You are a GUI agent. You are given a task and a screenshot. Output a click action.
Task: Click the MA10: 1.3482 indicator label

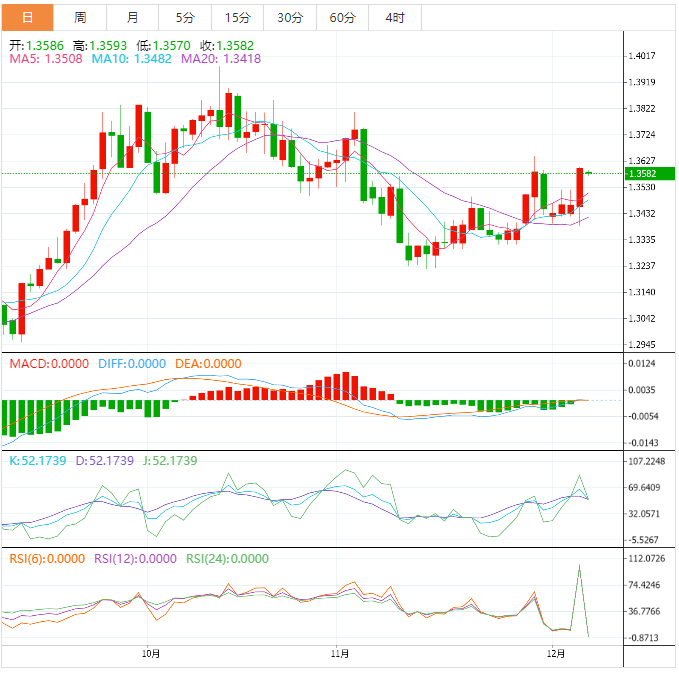coord(132,59)
